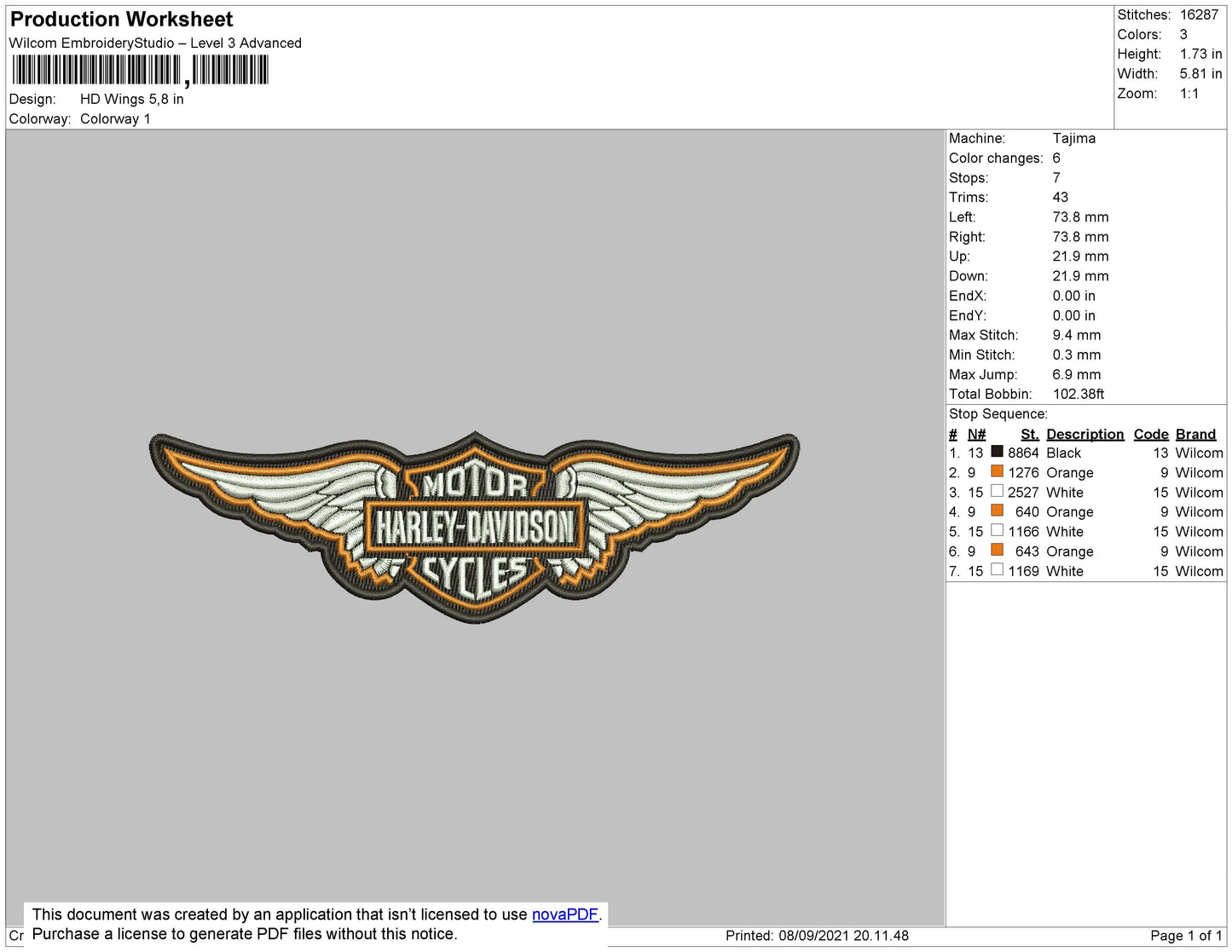
Task: Select the total bobbin value '102.38ft'
Action: click(x=1079, y=394)
